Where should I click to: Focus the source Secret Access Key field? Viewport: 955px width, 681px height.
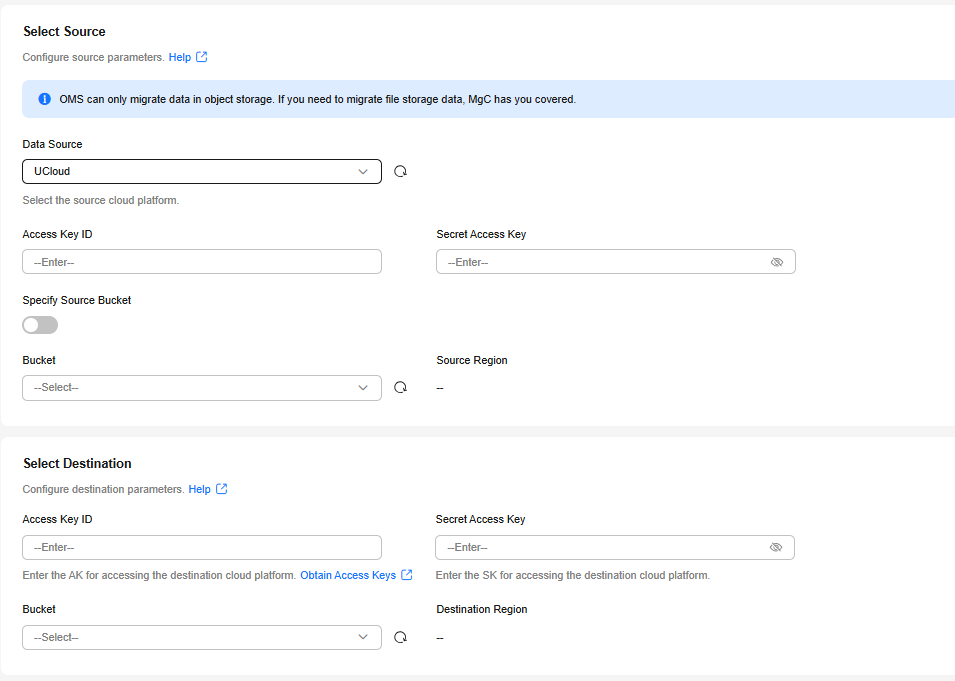point(616,262)
